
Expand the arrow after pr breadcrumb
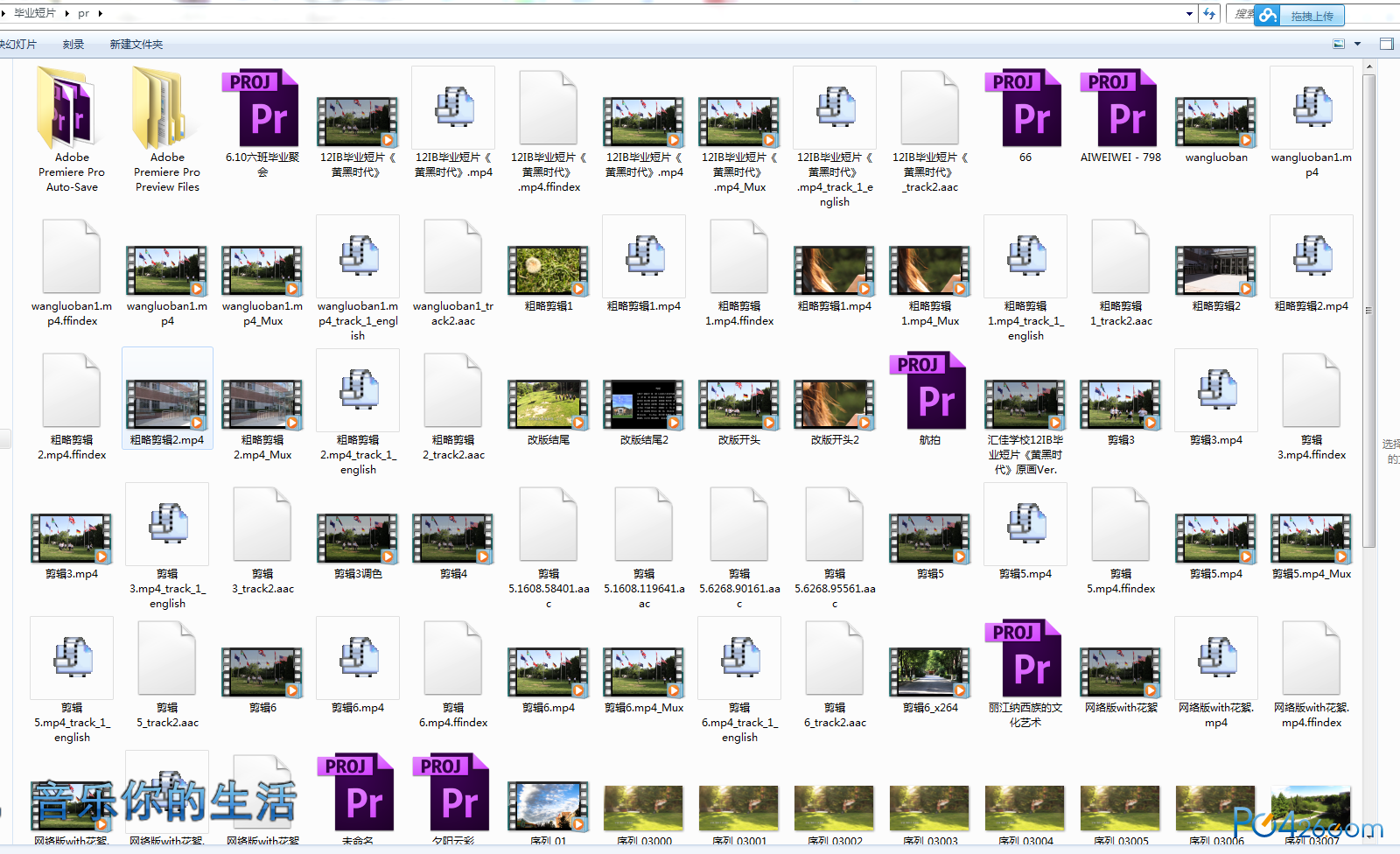pyautogui.click(x=101, y=13)
